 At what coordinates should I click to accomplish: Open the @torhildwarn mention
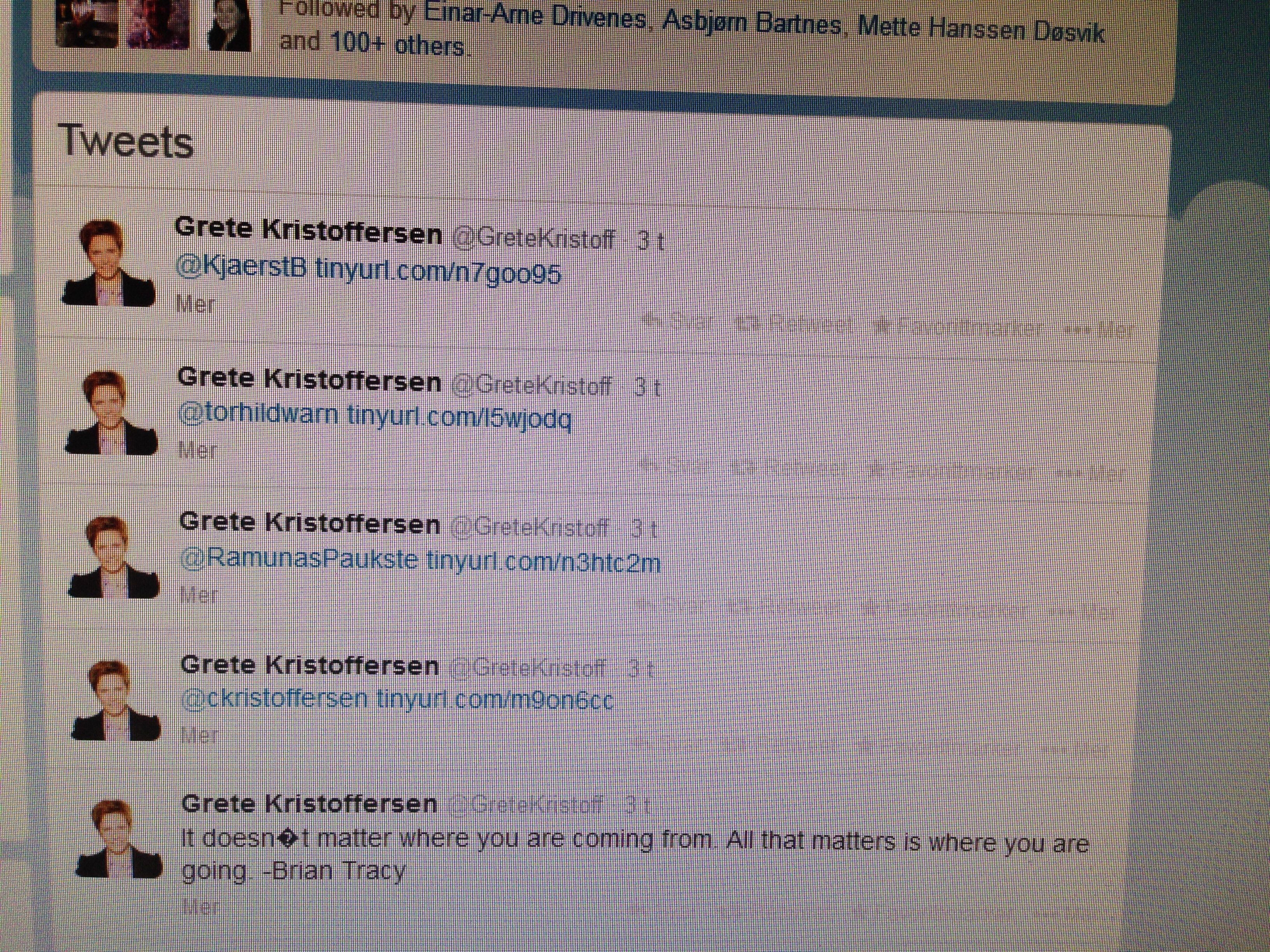[258, 414]
